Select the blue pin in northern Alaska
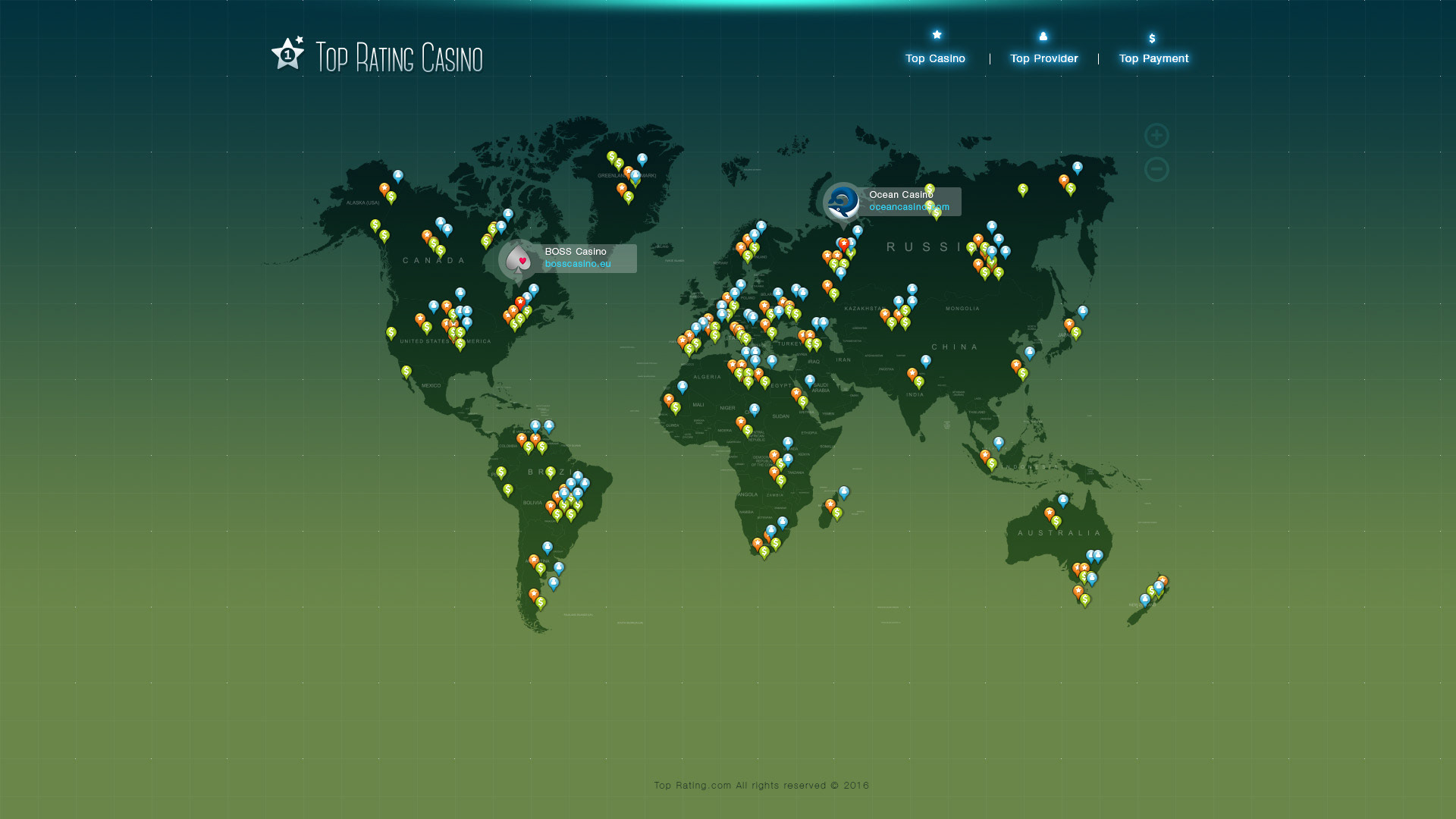 [x=398, y=176]
